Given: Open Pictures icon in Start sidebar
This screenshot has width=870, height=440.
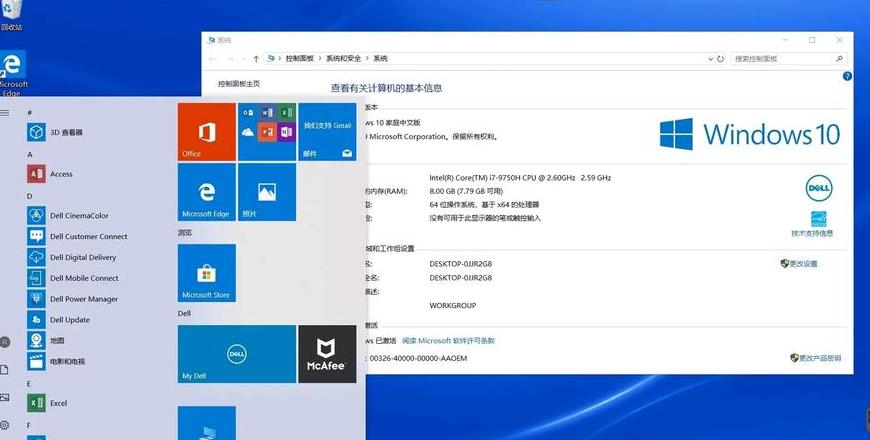Looking at the screenshot, I should [x=4, y=397].
